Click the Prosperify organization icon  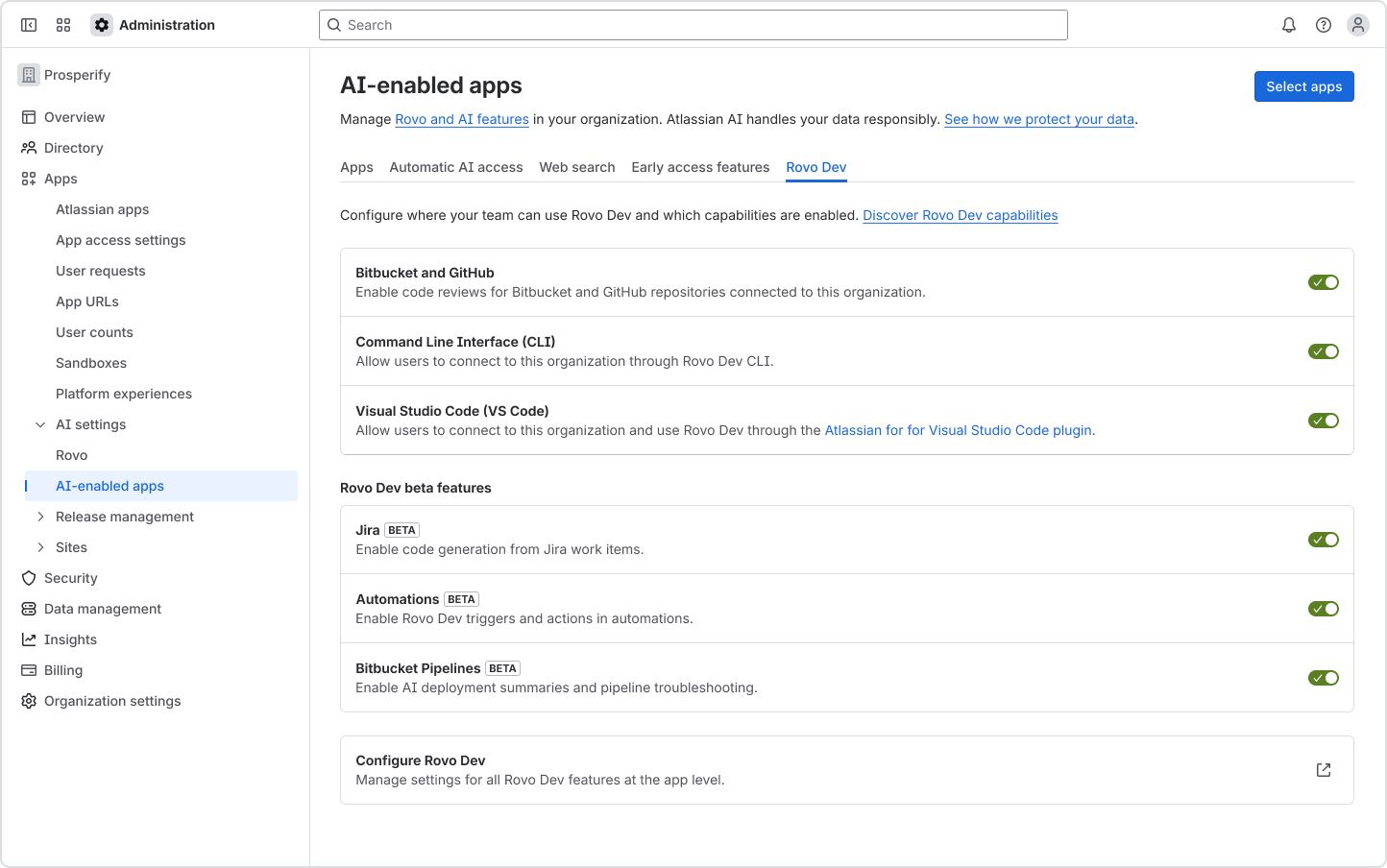(x=29, y=74)
